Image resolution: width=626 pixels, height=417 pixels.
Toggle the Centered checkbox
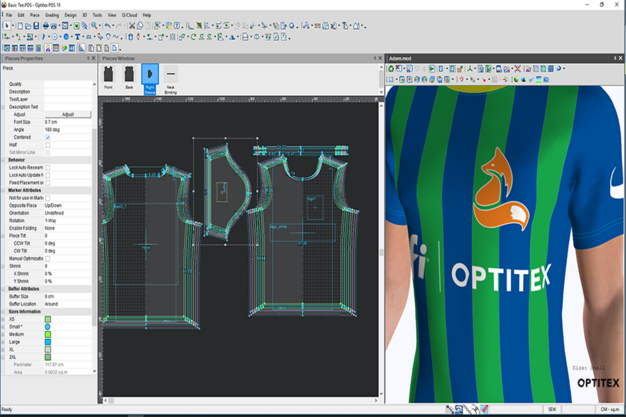tap(47, 137)
